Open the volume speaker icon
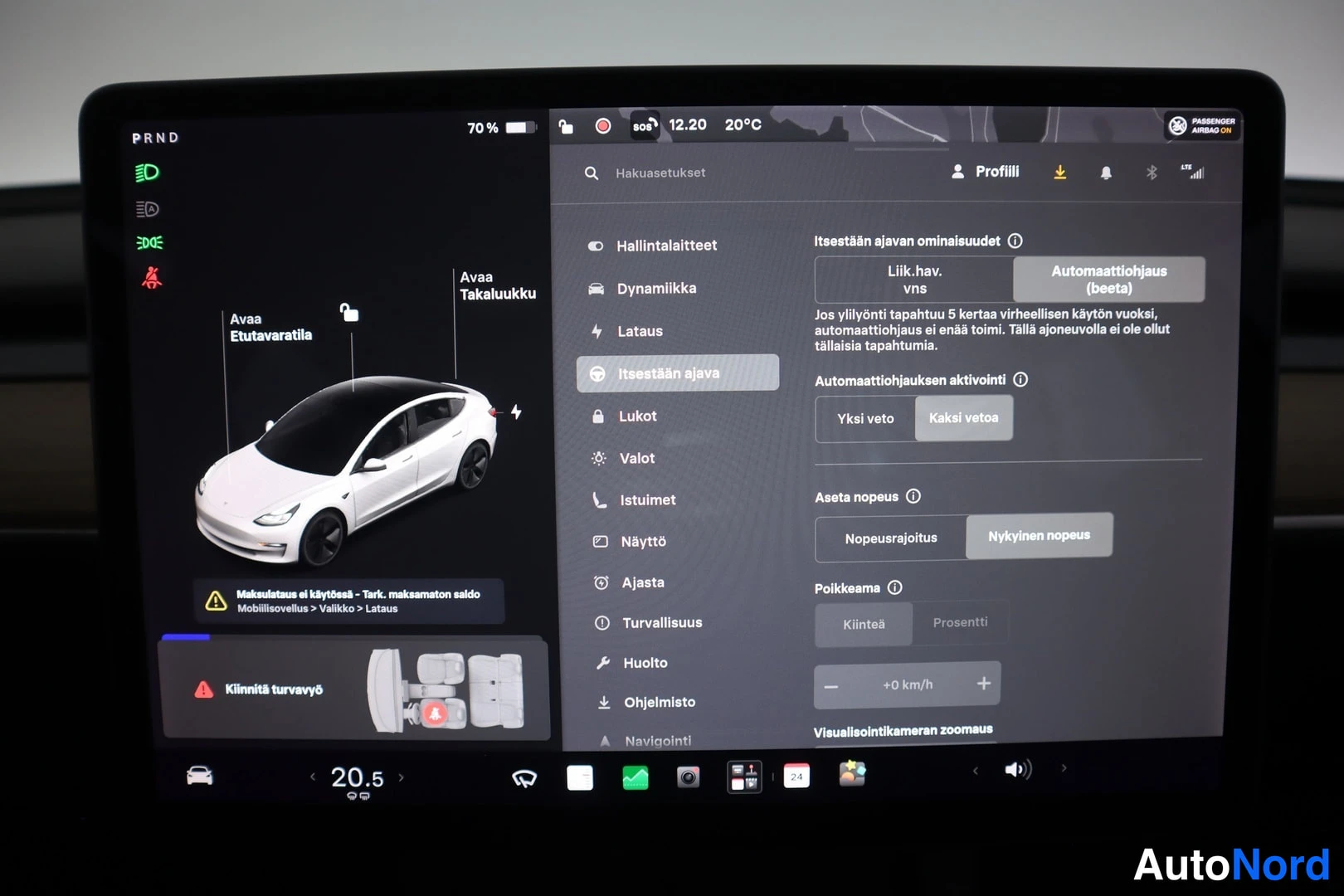Screen dimensions: 1344x896 point(1018,770)
